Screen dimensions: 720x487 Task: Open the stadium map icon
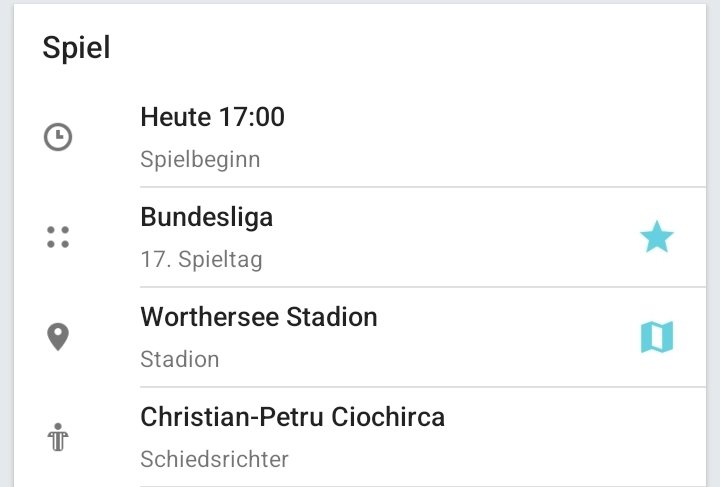[x=657, y=337]
